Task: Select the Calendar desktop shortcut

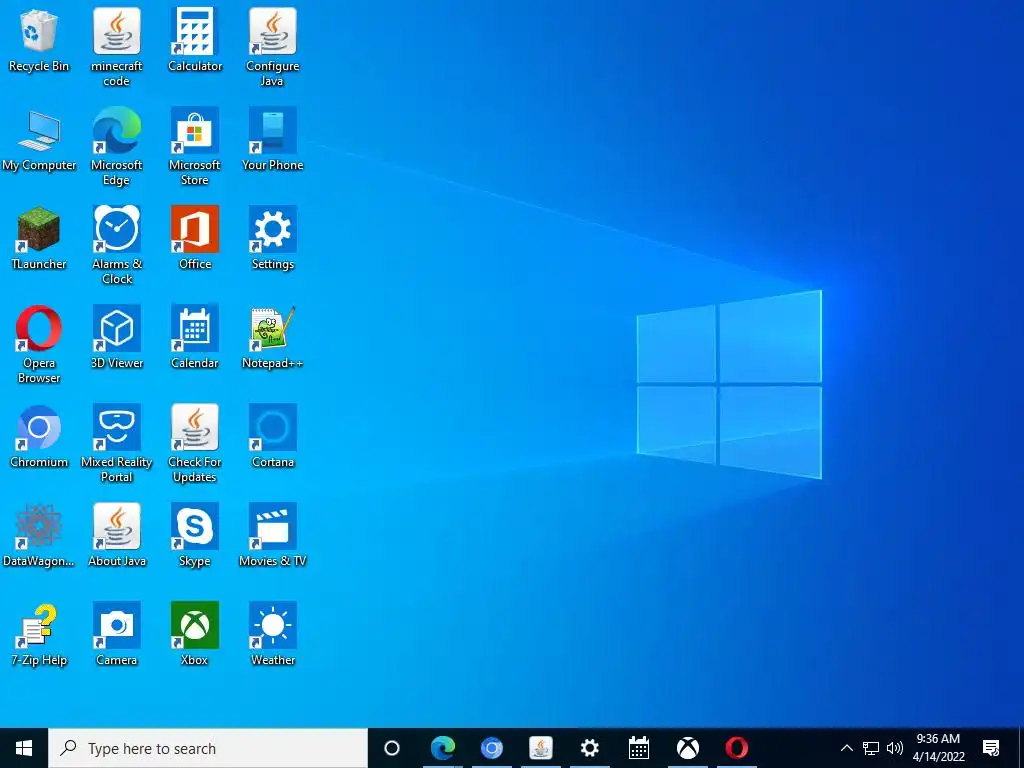Action: click(195, 338)
